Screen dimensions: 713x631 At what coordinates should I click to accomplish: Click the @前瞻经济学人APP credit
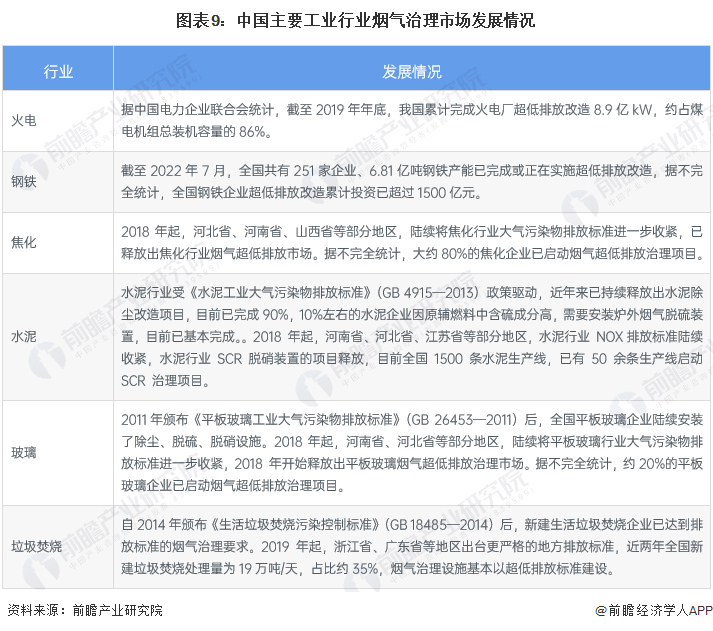pos(654,610)
